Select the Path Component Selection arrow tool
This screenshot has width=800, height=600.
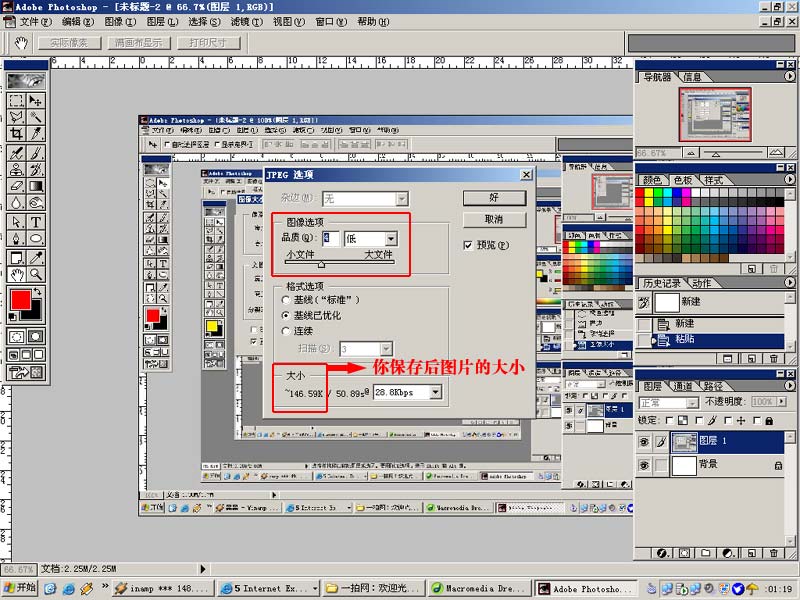point(16,222)
